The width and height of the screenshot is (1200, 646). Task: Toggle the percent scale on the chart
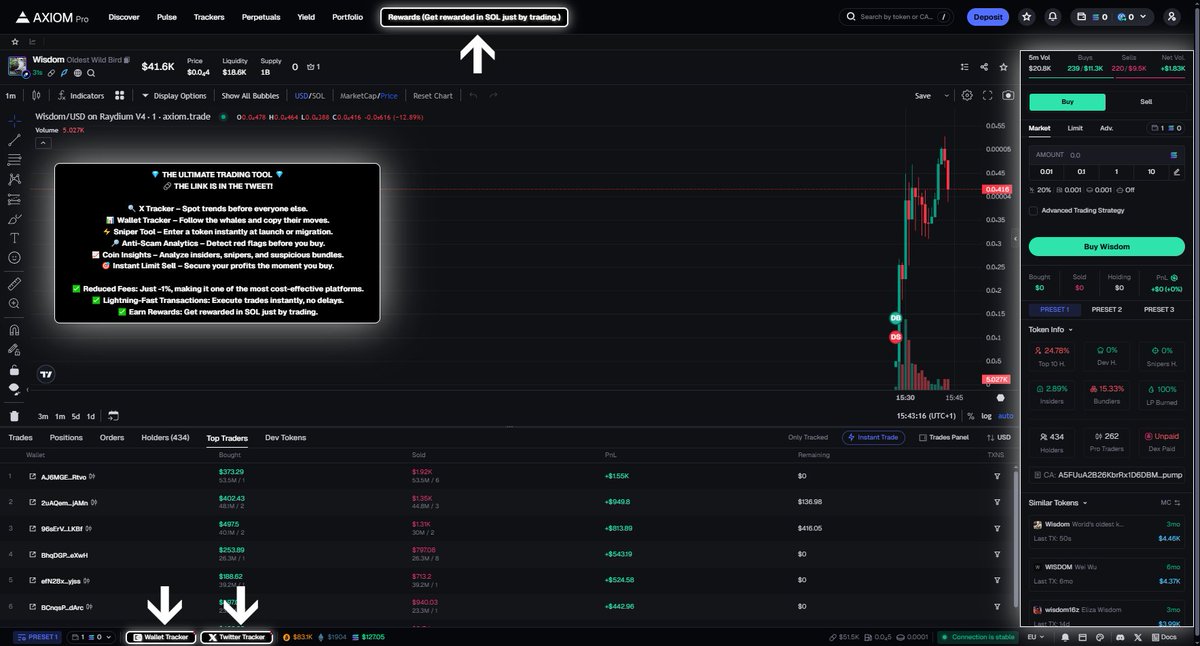click(x=970, y=416)
